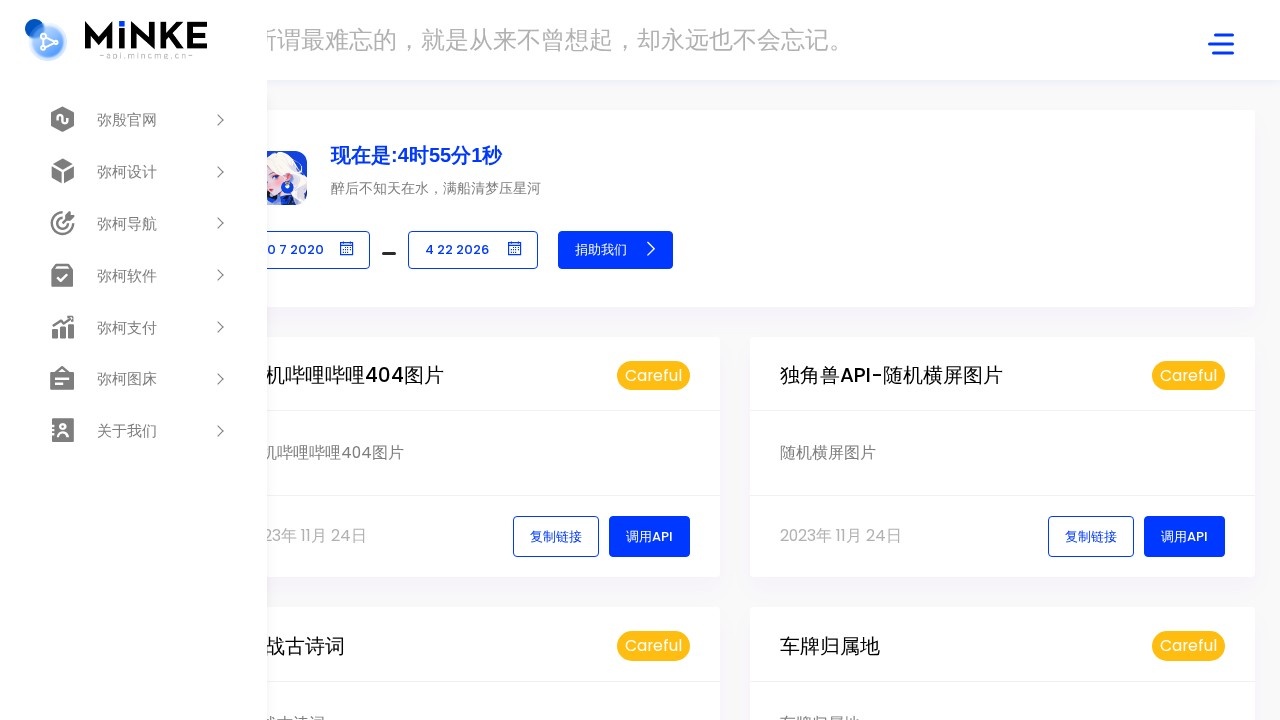This screenshot has width=1280, height=720.
Task: Toggle the hamburger menu icon
Action: tap(1220, 44)
